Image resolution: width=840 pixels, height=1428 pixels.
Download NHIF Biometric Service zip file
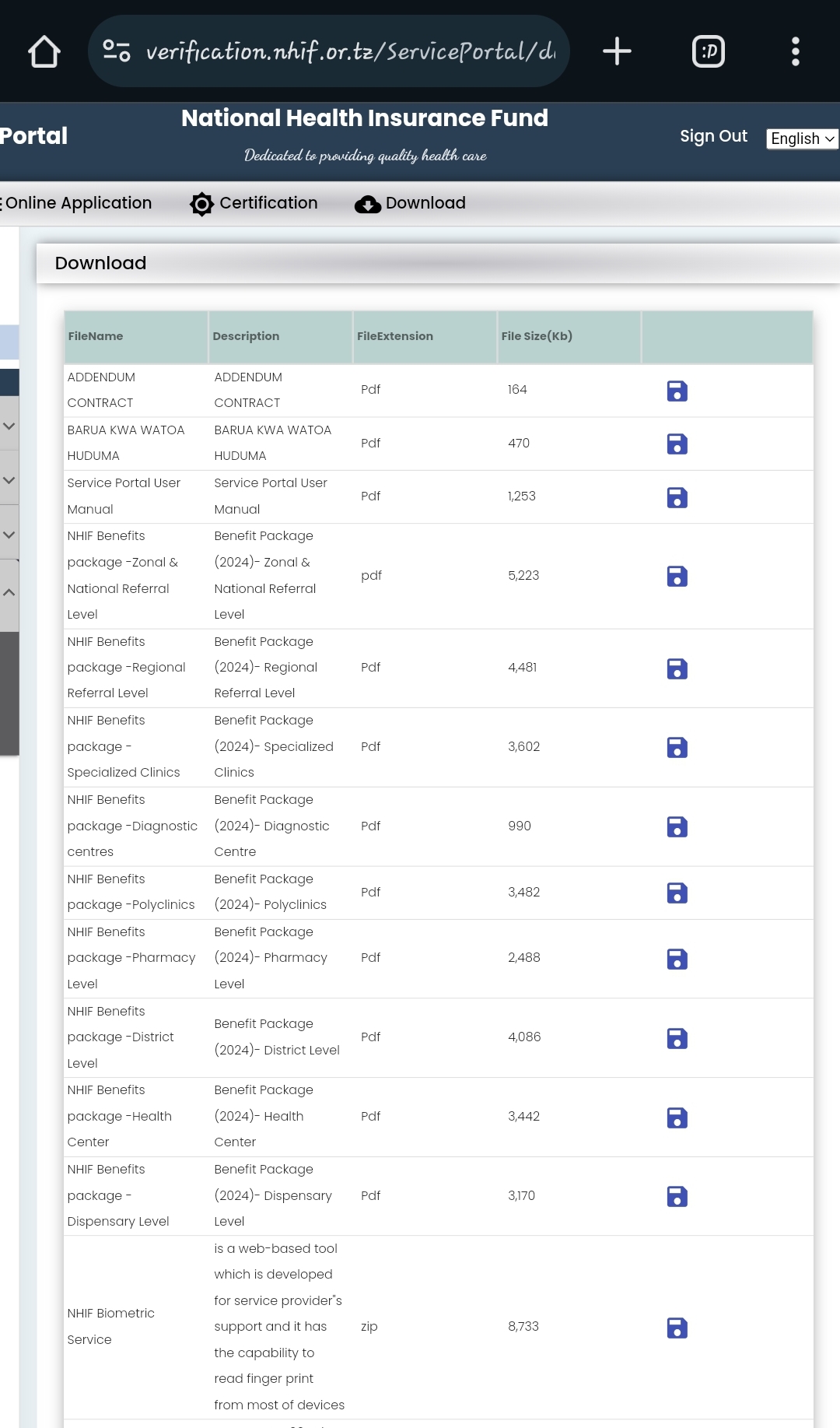coord(677,1328)
